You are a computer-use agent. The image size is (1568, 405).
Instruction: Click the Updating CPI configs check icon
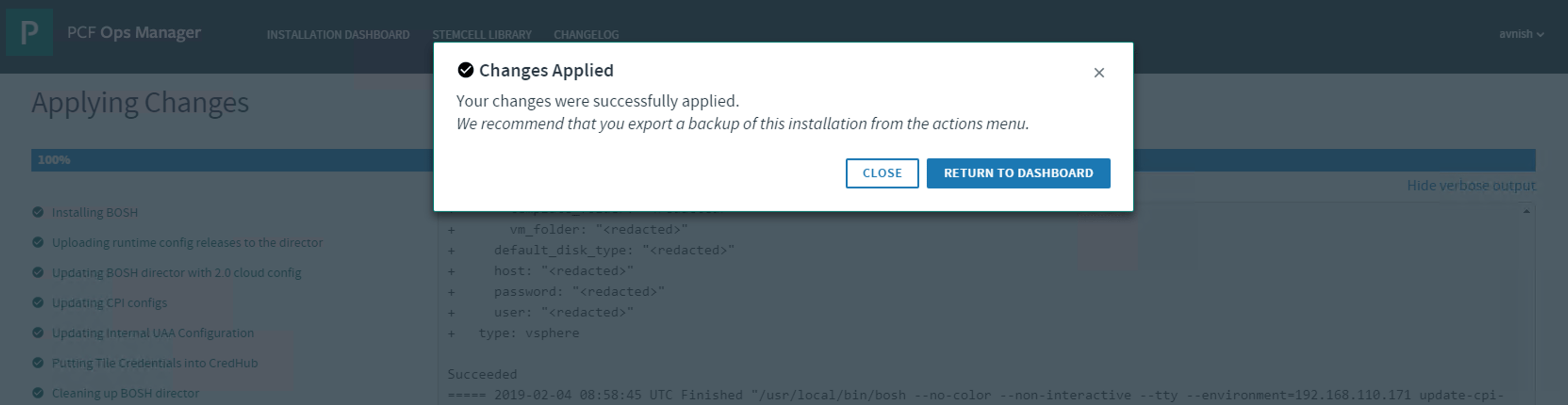[x=38, y=303]
